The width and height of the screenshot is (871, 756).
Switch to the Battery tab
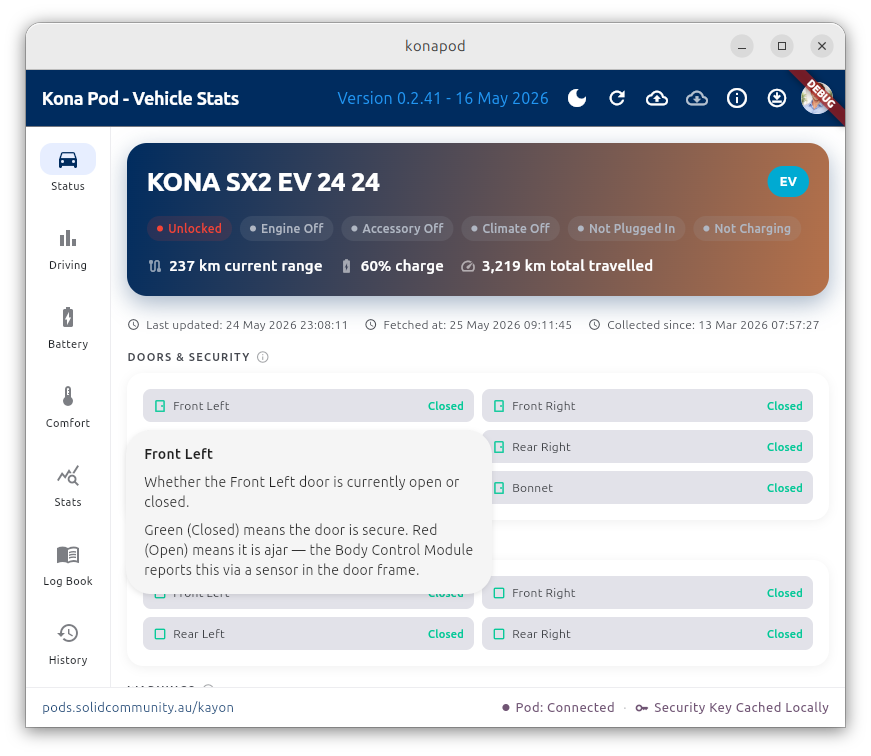click(68, 328)
